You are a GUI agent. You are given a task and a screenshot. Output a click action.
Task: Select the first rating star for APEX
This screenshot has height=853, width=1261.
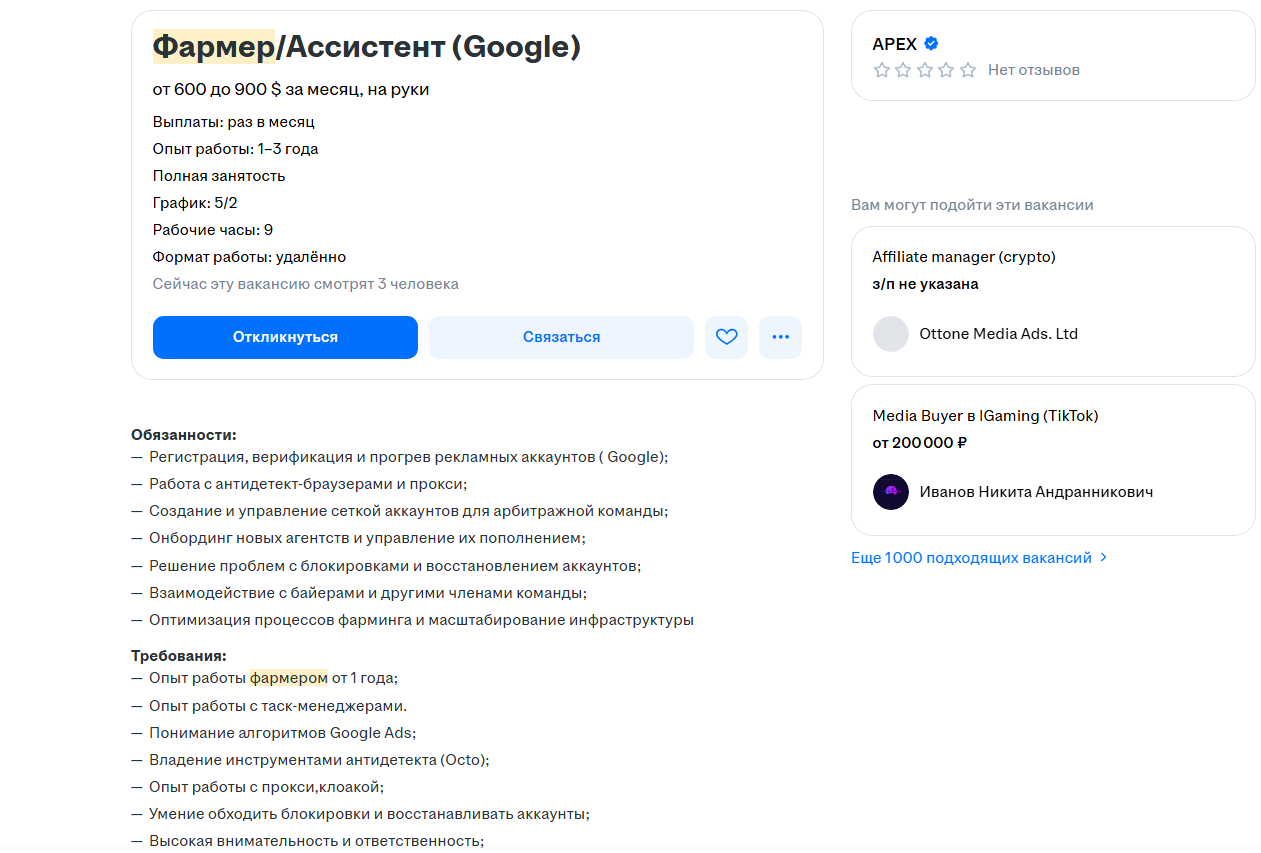[x=881, y=70]
